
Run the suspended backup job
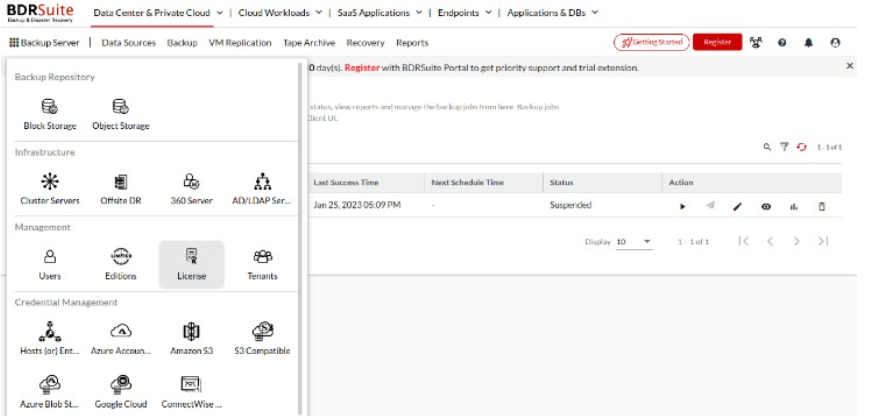(682, 206)
